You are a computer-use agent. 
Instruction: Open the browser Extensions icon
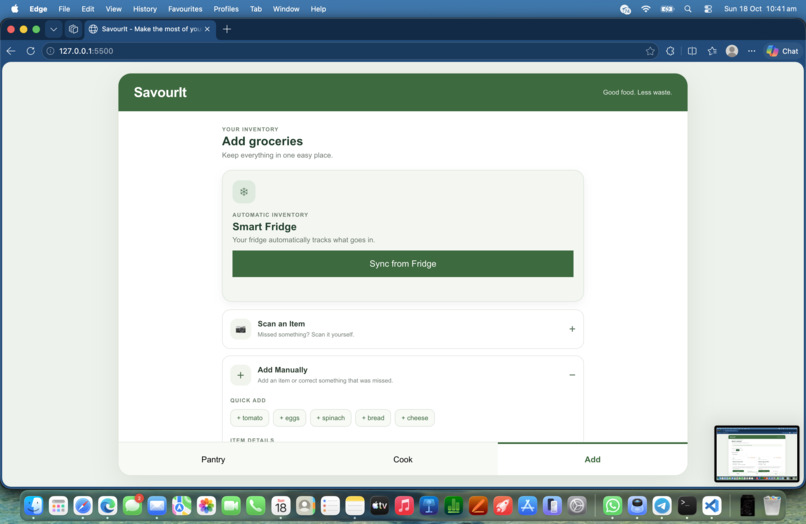tap(670, 51)
